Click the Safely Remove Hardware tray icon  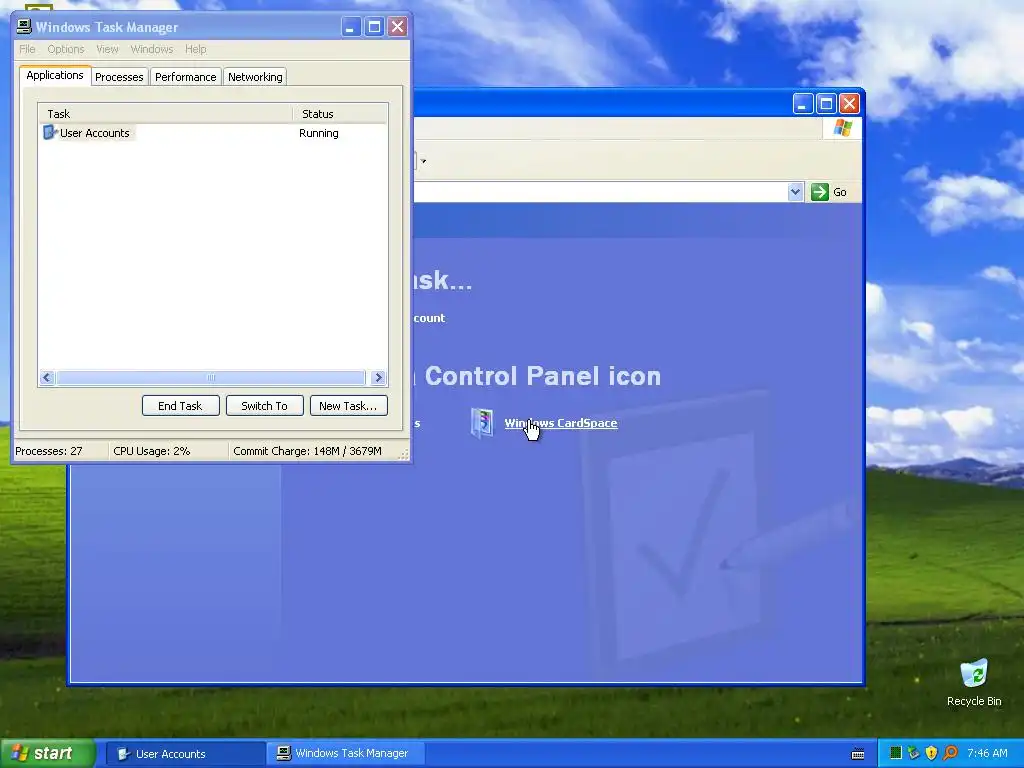914,753
